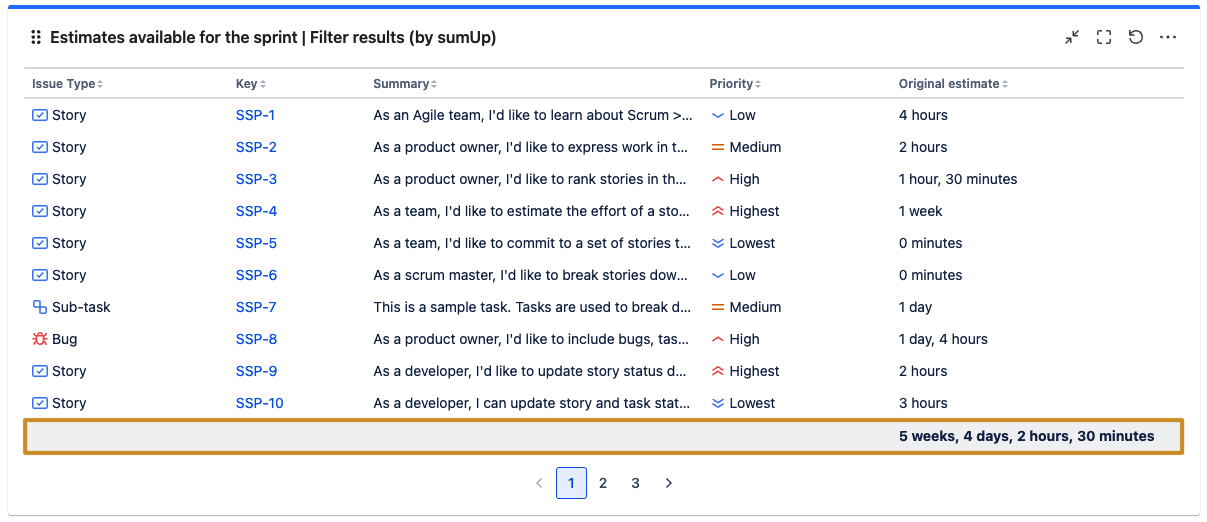Select the total estimate sum row

(x=603, y=436)
